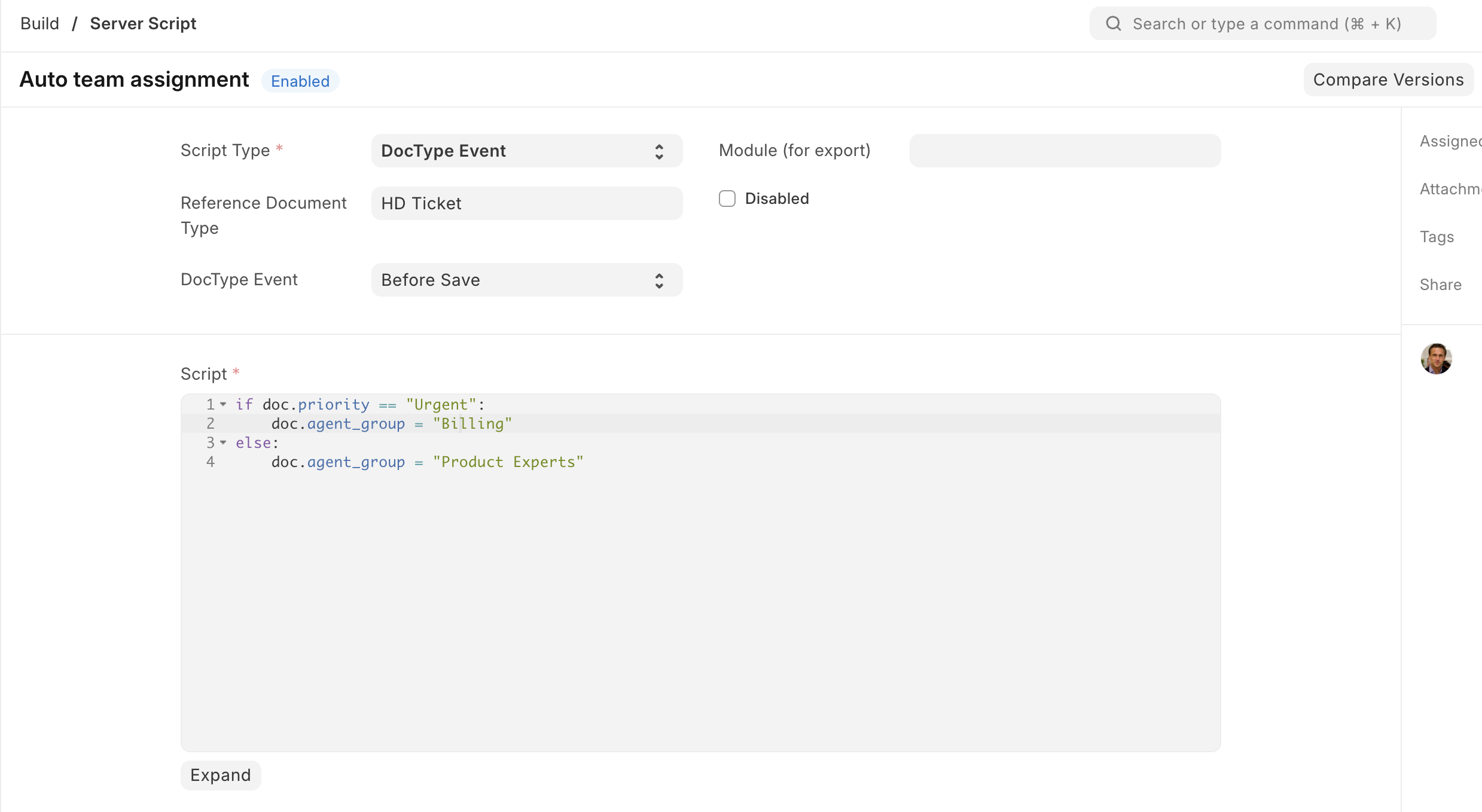Collapse the else block fold arrow

pyautogui.click(x=223, y=443)
